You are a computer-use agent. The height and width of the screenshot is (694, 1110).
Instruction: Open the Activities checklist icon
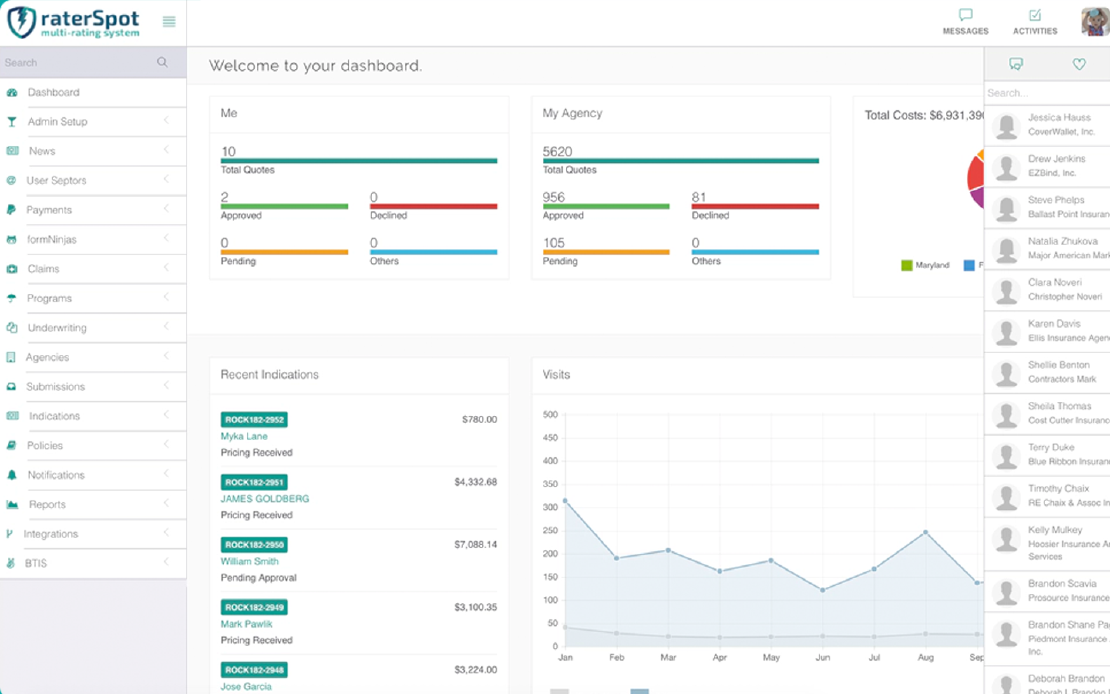point(1035,16)
